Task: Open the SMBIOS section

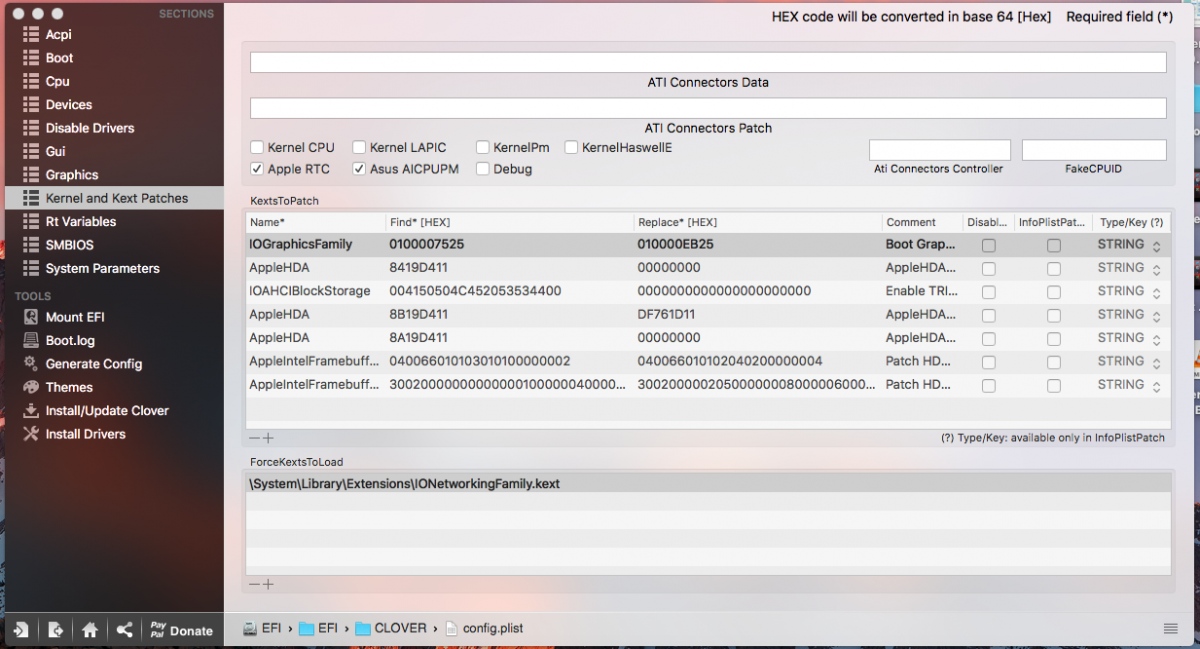Action: (x=69, y=245)
